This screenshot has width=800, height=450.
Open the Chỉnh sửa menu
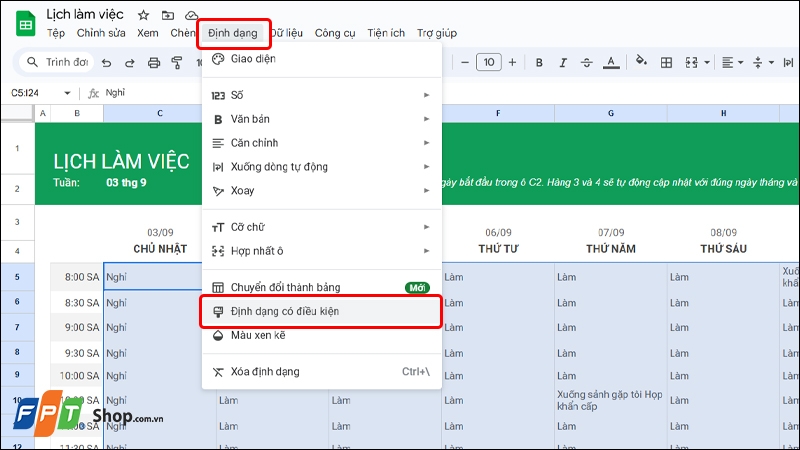(101, 33)
